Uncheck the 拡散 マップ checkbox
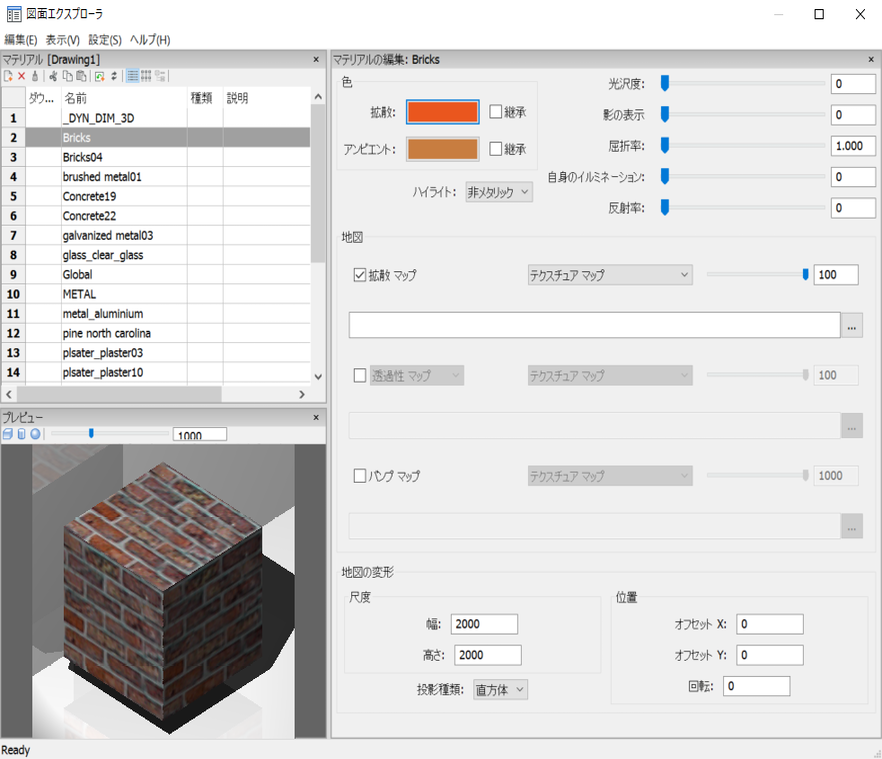Screen dimensions: 882x759 tap(360, 275)
